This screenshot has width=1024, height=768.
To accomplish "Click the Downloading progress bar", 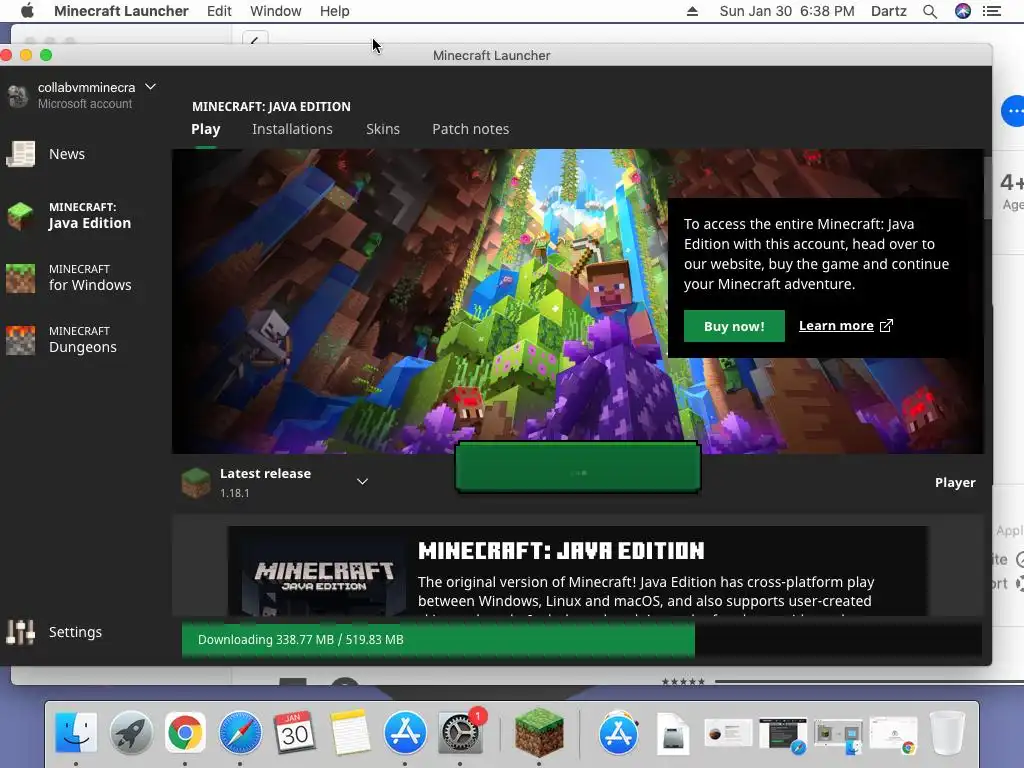I will coord(581,639).
